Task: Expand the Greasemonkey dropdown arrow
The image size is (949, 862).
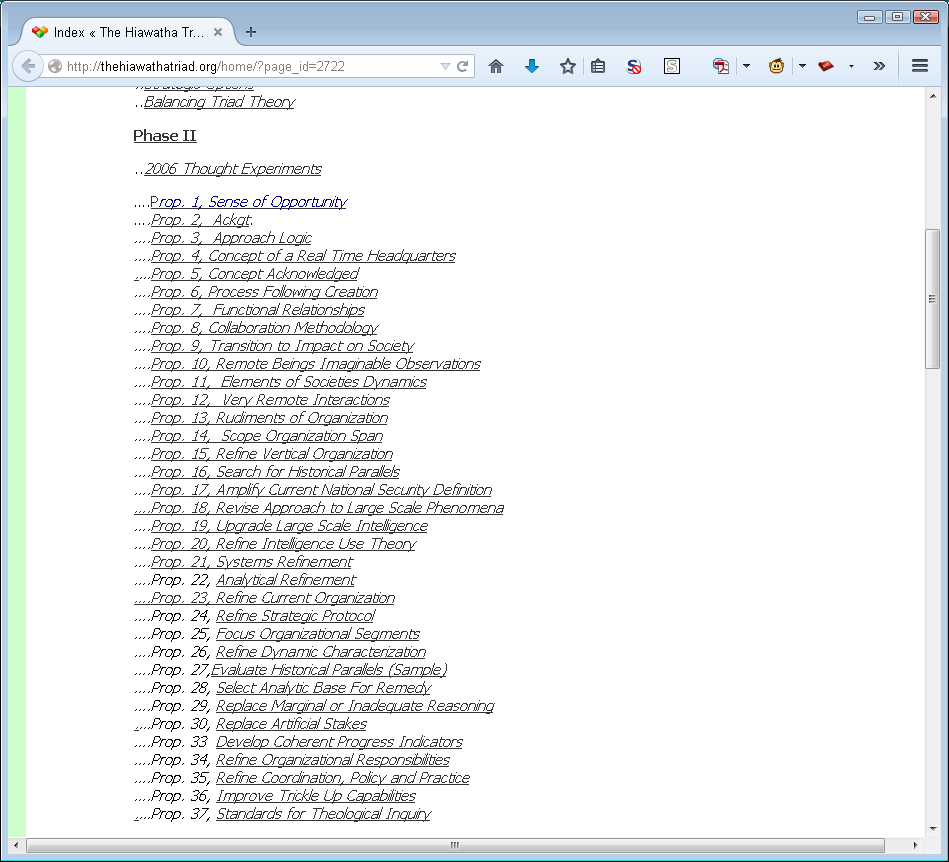Action: [802, 66]
